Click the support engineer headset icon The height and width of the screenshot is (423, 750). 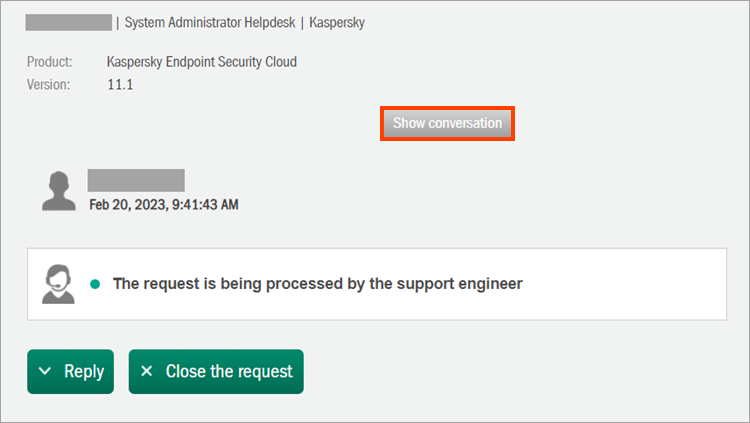[x=58, y=284]
